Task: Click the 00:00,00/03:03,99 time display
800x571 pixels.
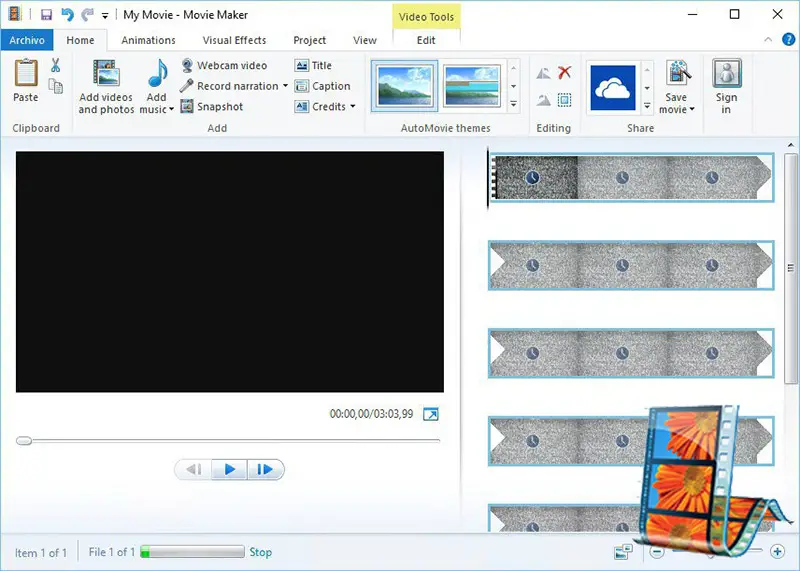Action: [371, 414]
